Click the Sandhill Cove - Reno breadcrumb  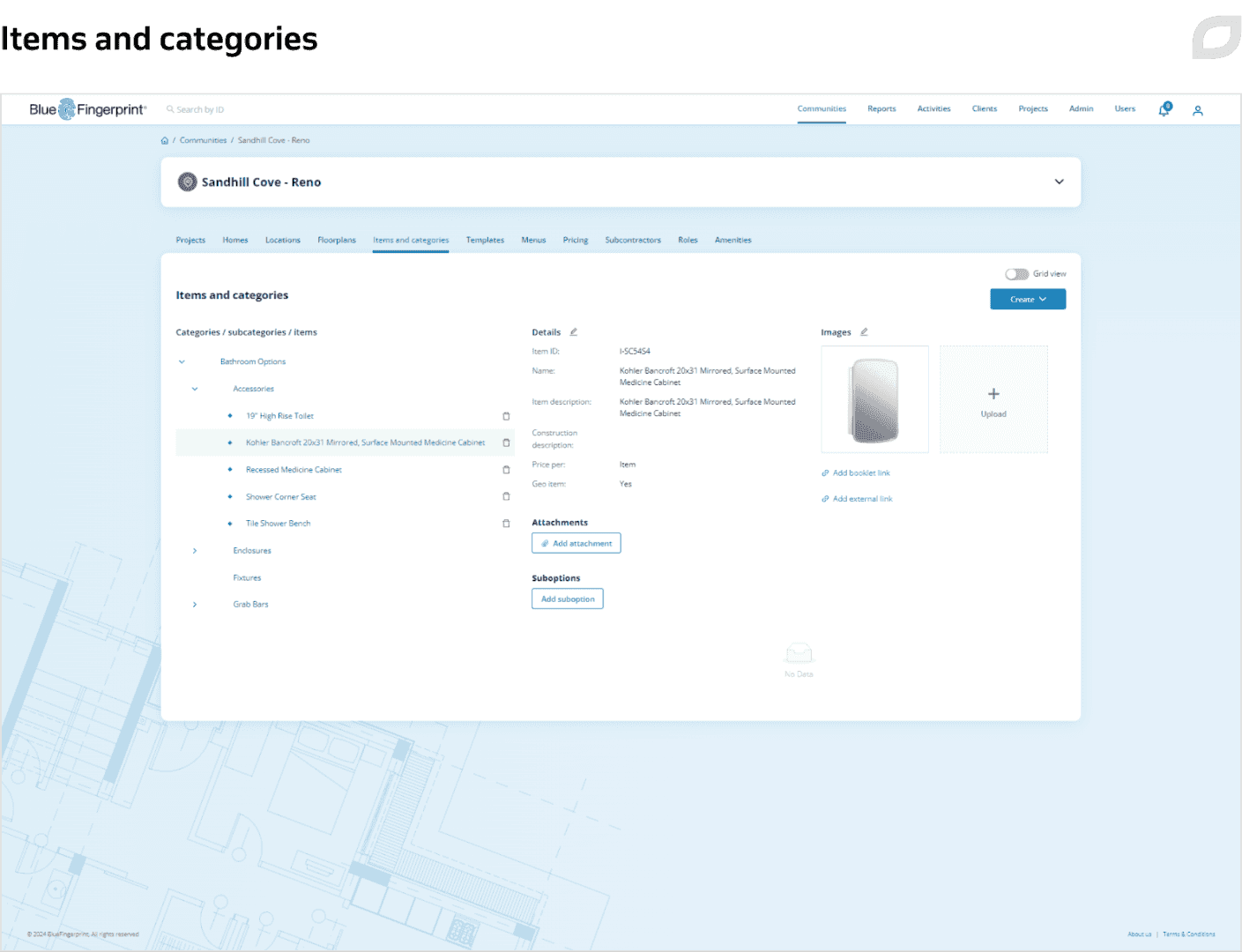(x=273, y=140)
